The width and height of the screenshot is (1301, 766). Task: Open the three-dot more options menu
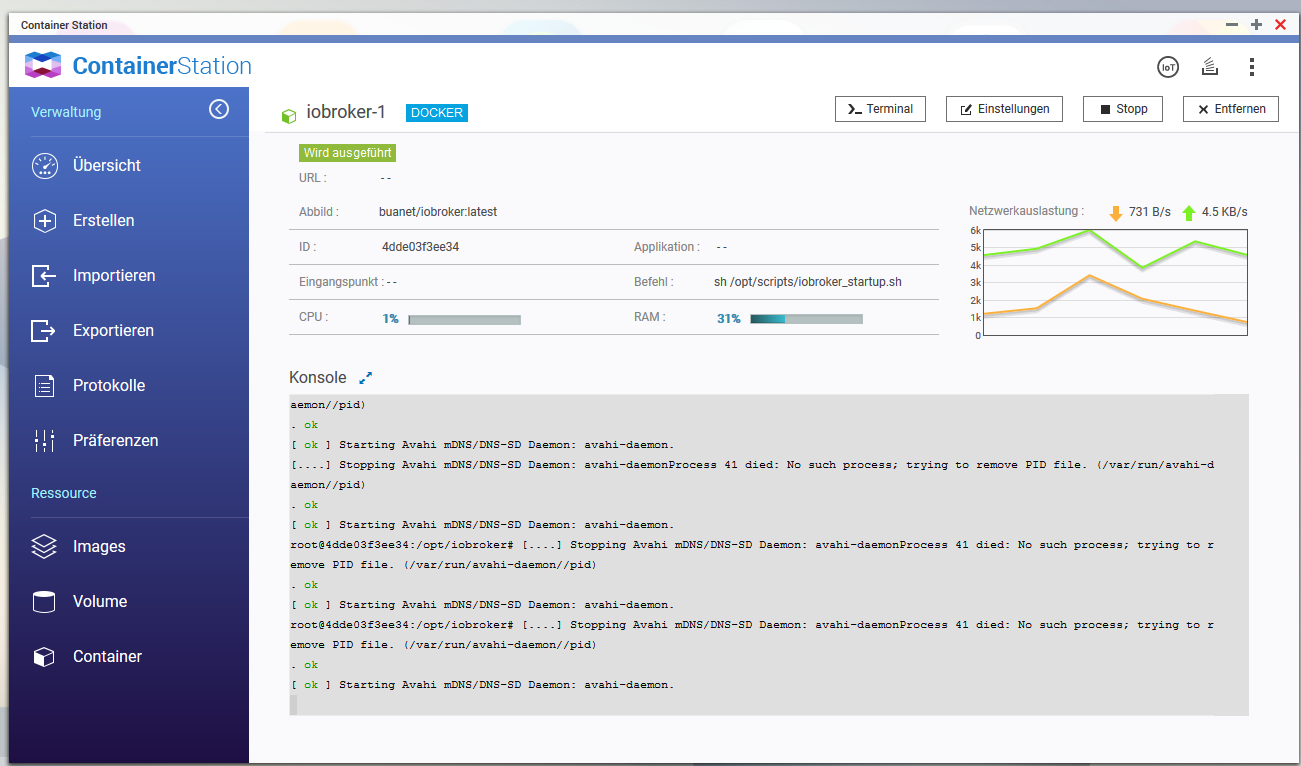click(1252, 67)
